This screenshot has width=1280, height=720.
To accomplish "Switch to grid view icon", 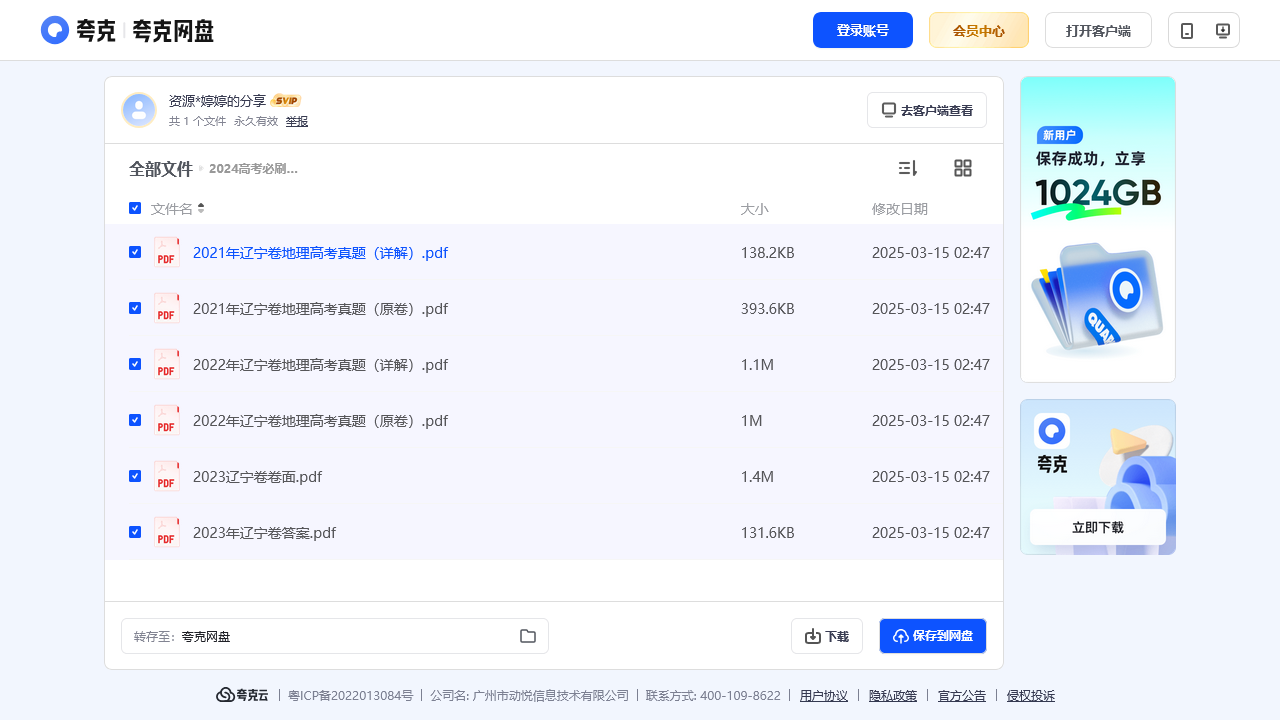I will pyautogui.click(x=963, y=168).
